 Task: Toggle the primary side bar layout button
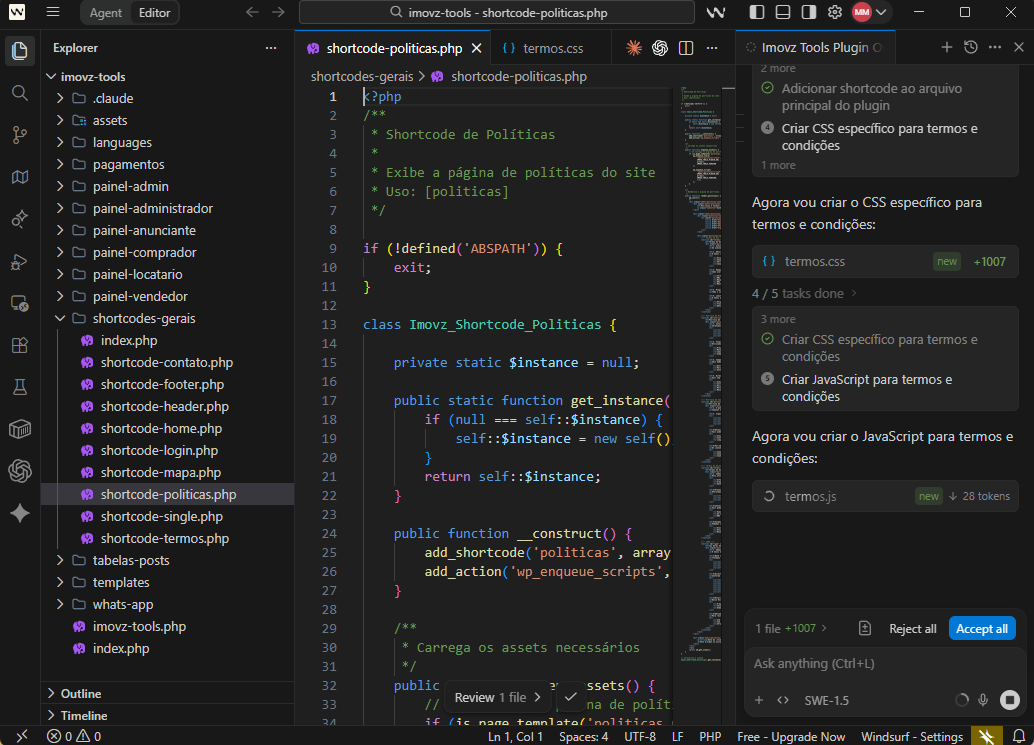[x=758, y=13]
